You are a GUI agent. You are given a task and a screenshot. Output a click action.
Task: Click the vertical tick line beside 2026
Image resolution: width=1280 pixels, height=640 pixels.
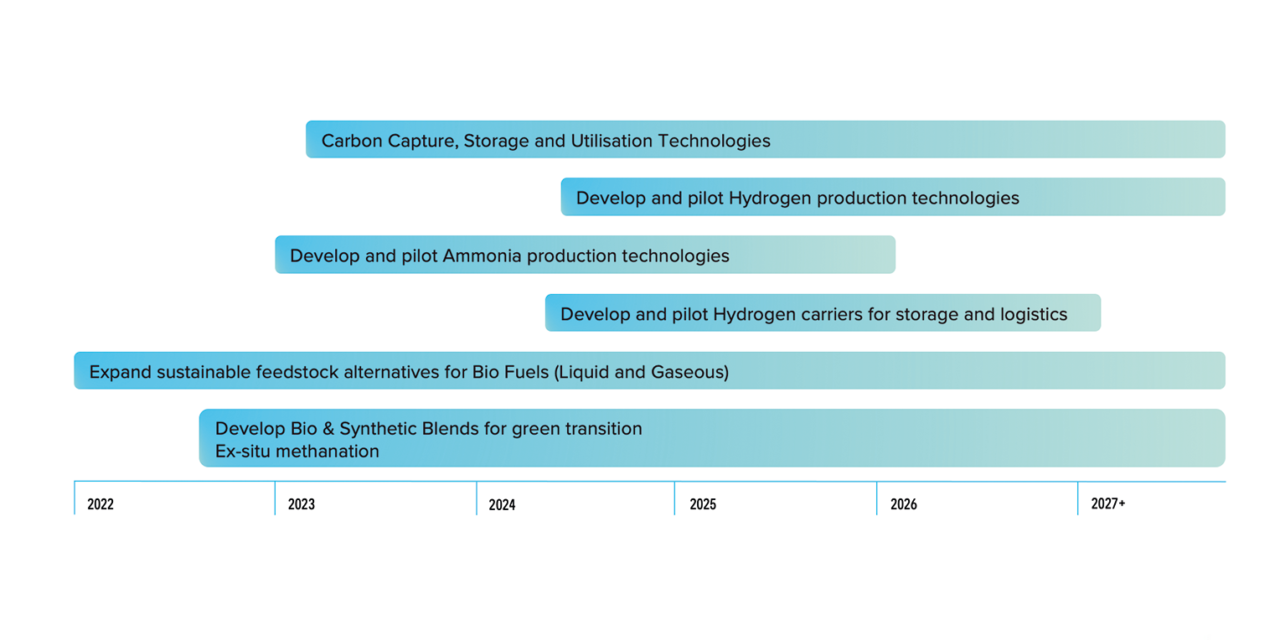coord(877,498)
